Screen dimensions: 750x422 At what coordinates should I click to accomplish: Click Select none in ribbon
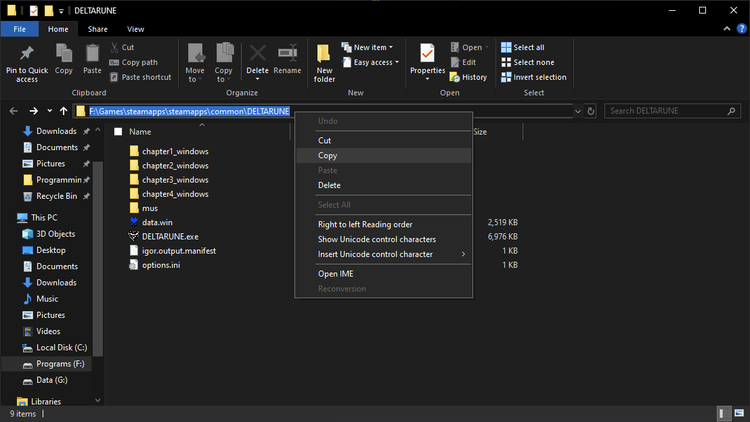click(528, 62)
